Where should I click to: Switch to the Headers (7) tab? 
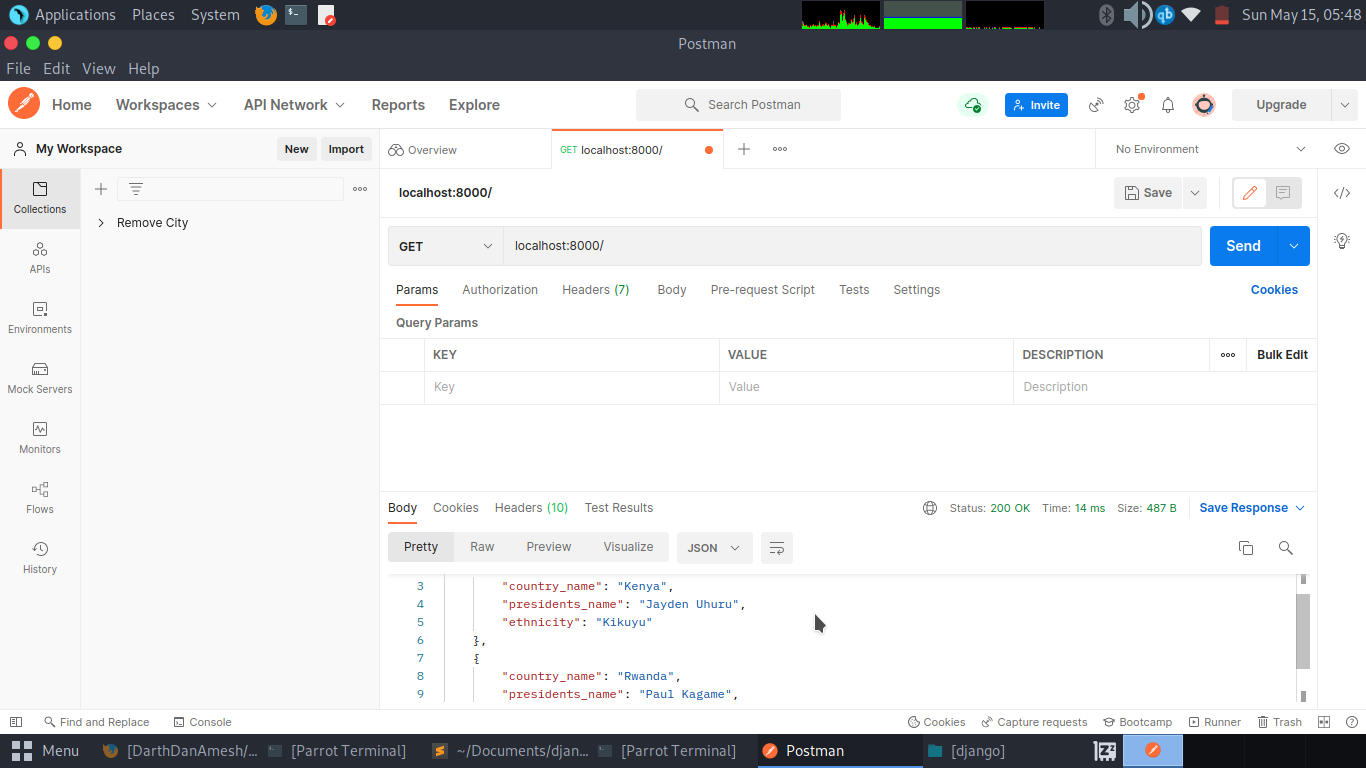tap(595, 290)
